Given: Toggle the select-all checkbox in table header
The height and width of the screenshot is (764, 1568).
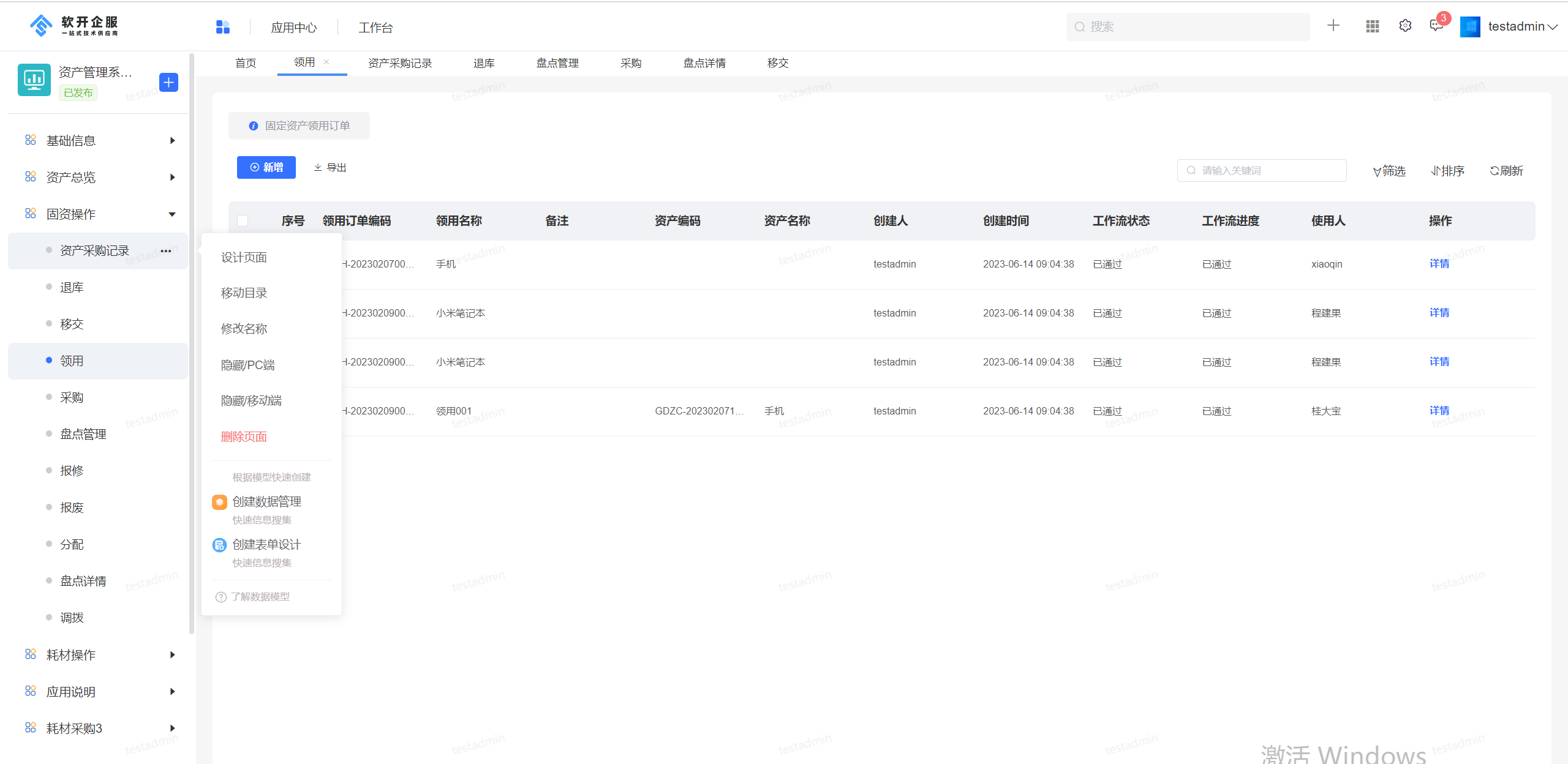Looking at the screenshot, I should click(243, 221).
